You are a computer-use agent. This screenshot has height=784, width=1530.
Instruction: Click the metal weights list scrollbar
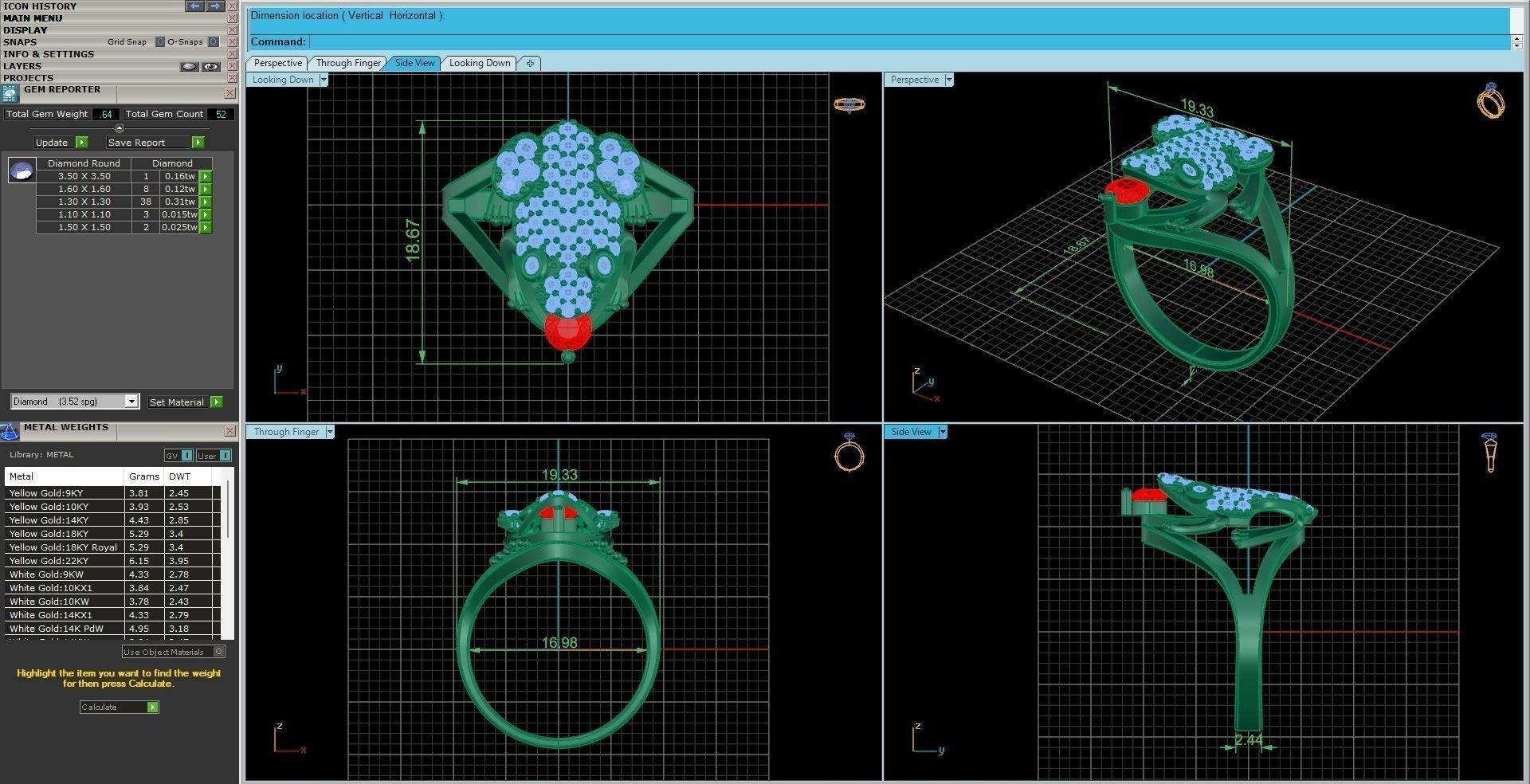[x=229, y=510]
